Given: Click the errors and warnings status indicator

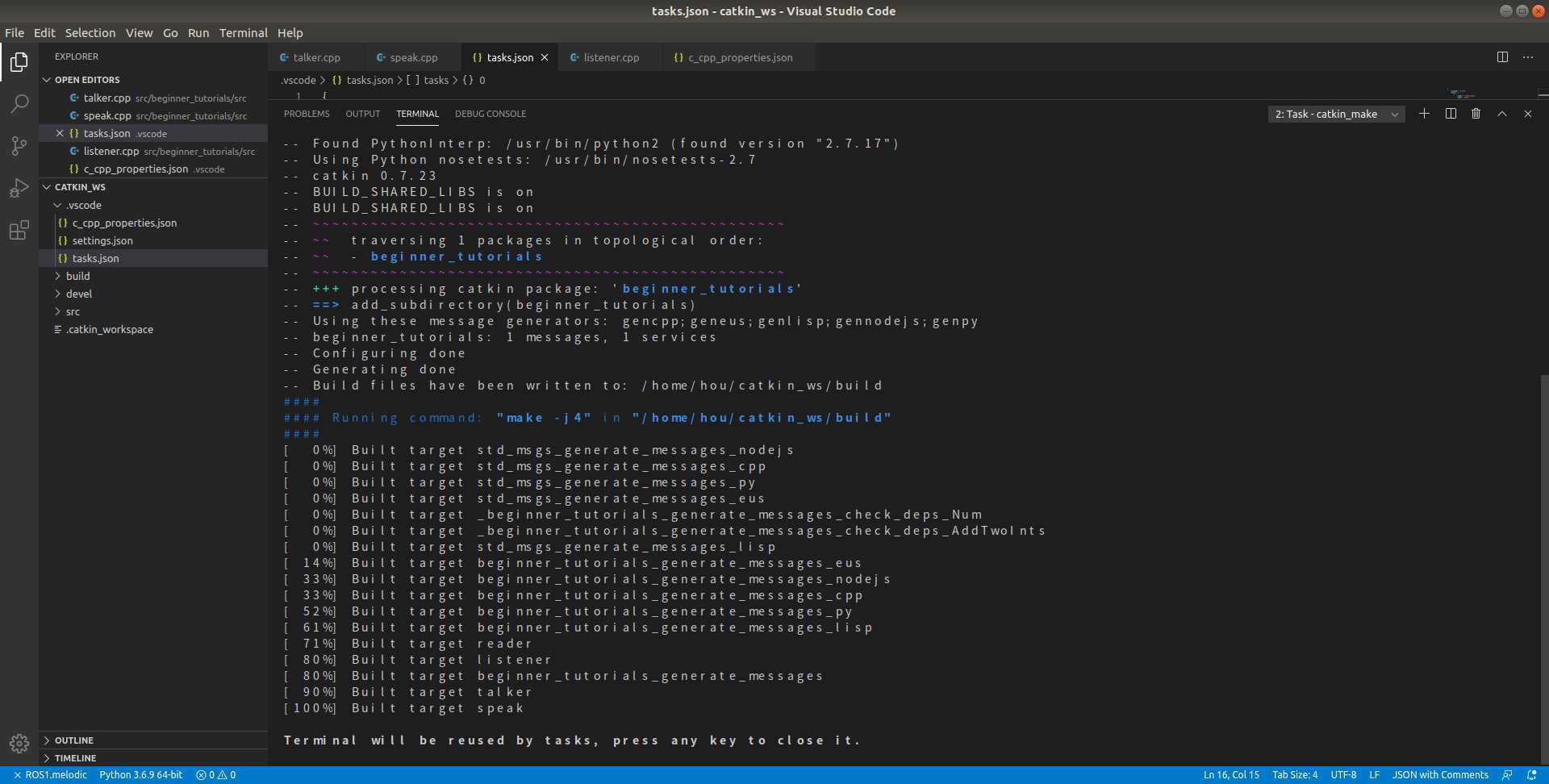Looking at the screenshot, I should tap(216, 775).
